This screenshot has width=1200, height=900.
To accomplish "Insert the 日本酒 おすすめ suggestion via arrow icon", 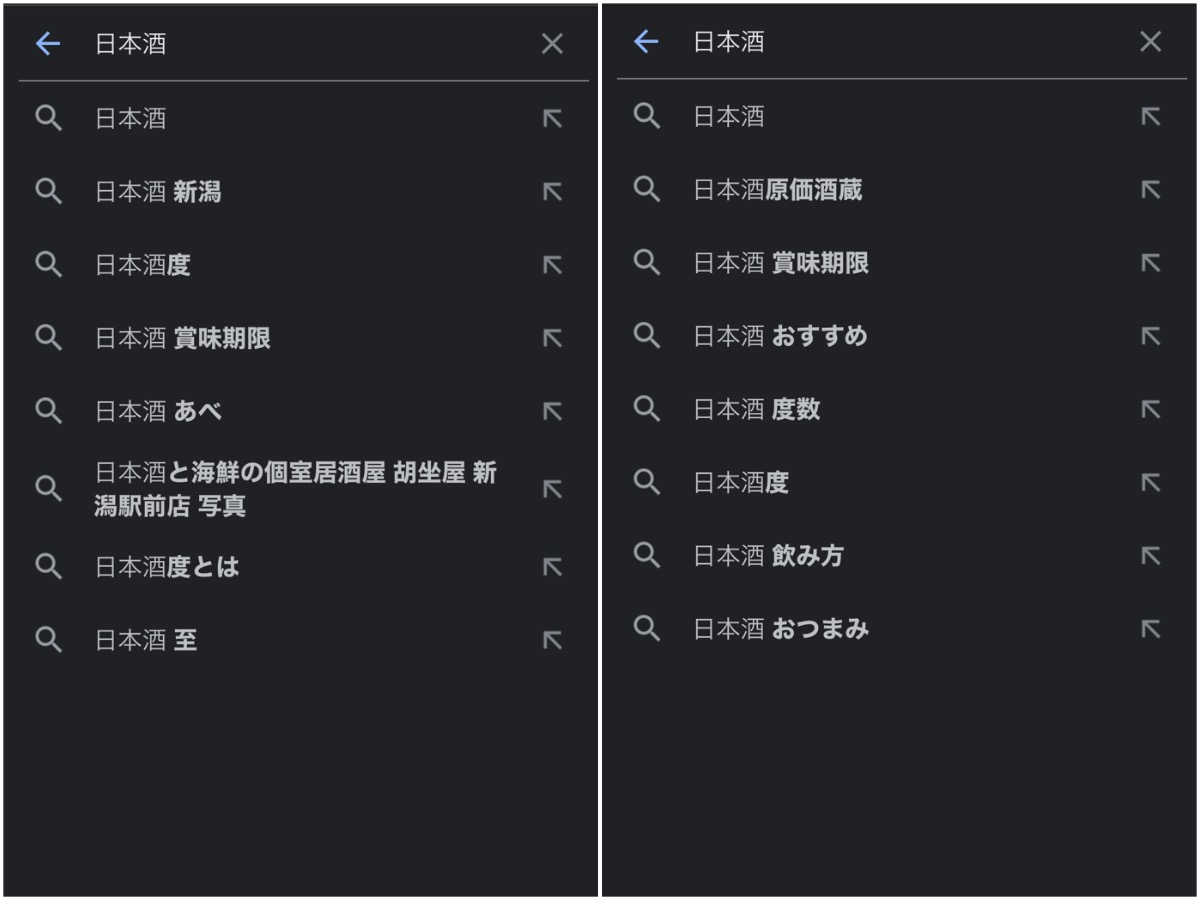I will (1151, 336).
